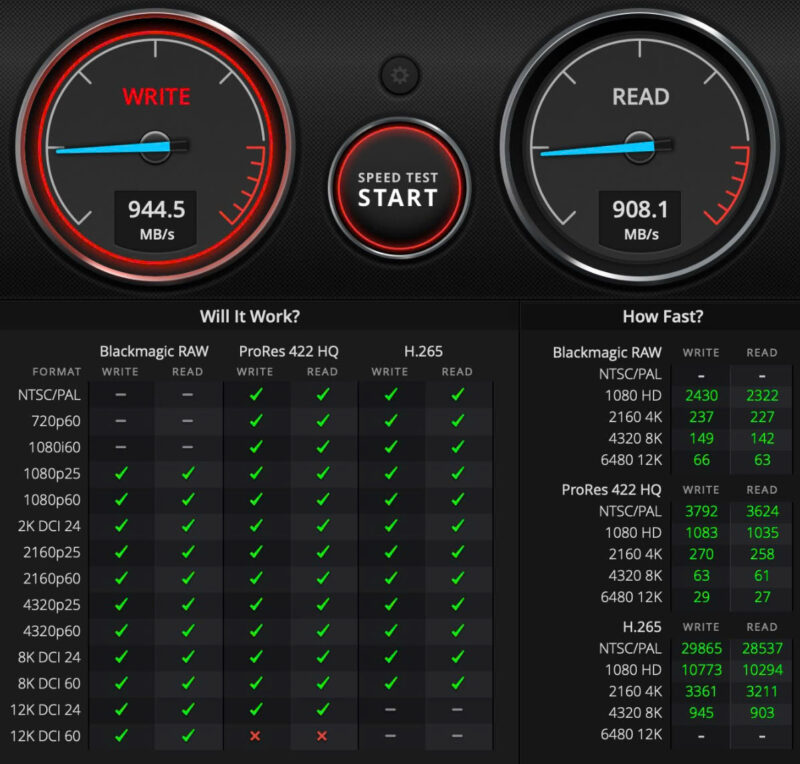The width and height of the screenshot is (800, 764).
Task: Click the 29865 H.265 NTSC/PAL write value
Action: click(x=702, y=648)
